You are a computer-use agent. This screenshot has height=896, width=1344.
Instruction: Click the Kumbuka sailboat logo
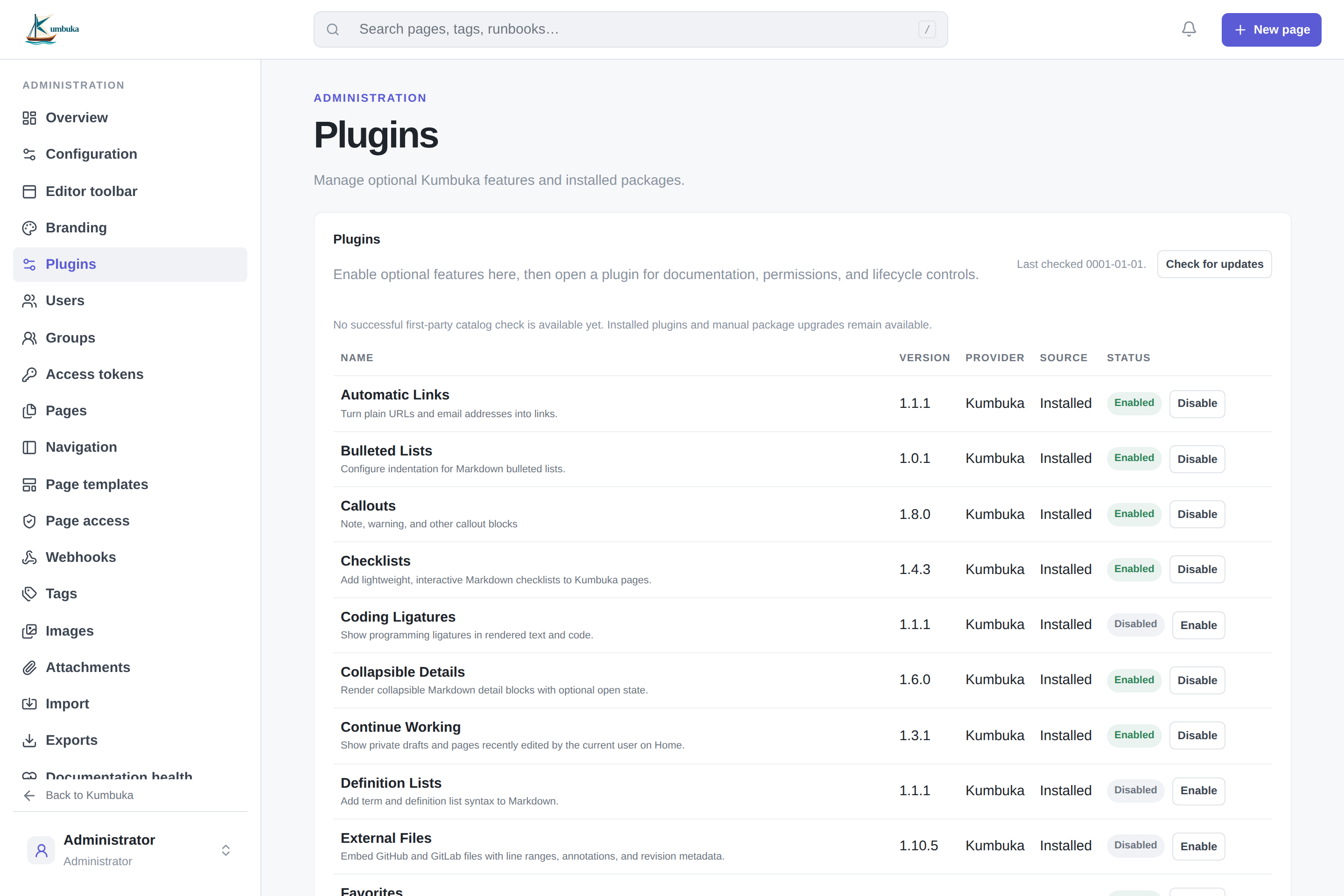pyautogui.click(x=52, y=29)
